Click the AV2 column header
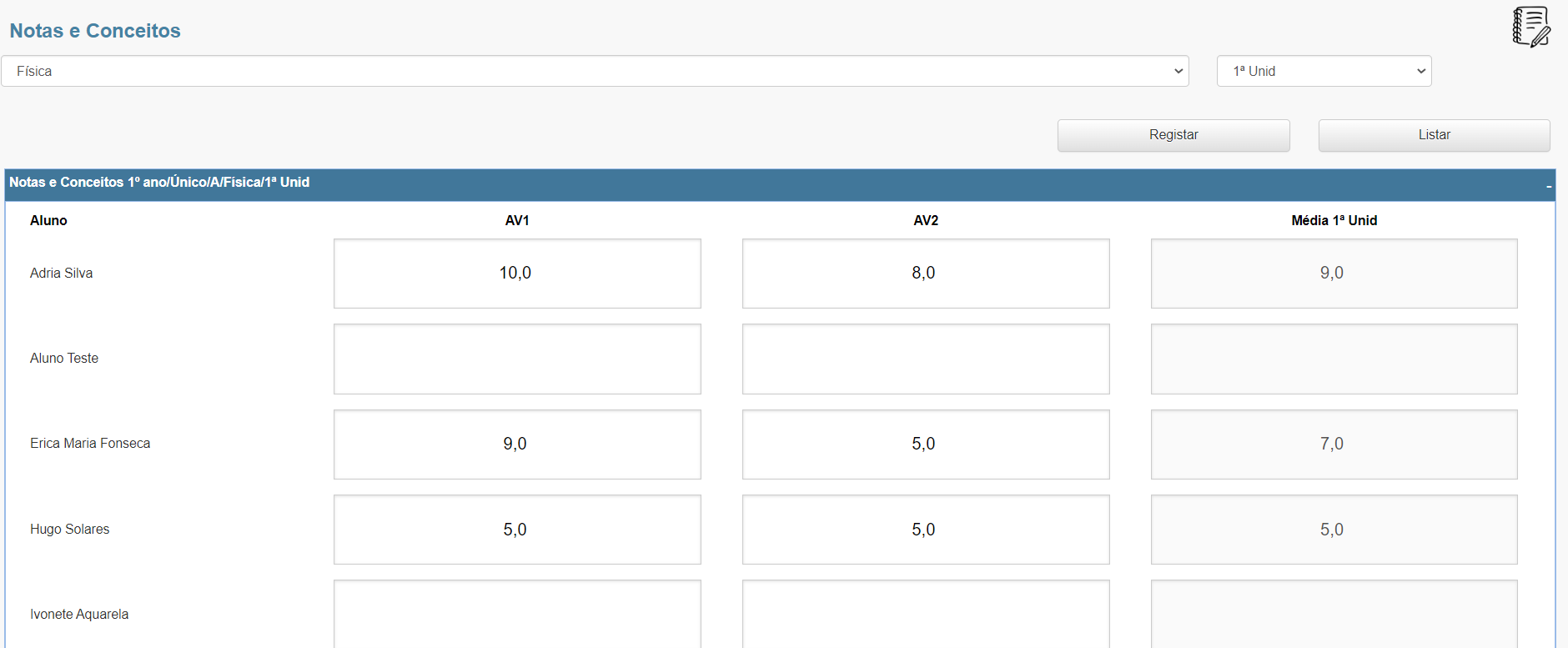 (x=926, y=220)
